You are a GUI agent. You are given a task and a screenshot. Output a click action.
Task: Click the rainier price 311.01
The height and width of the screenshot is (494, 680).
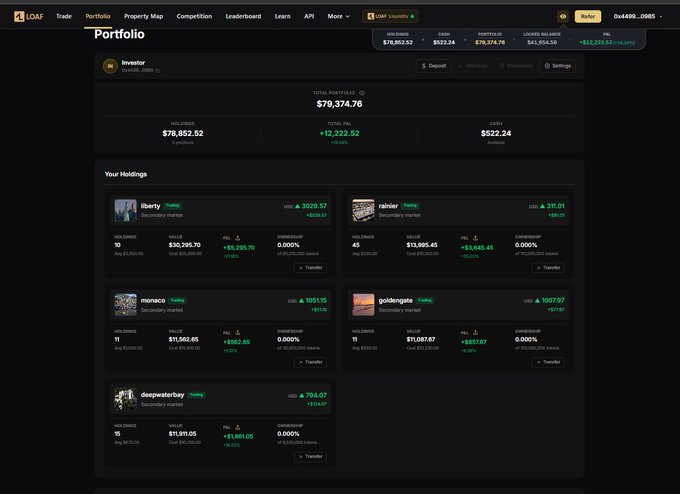tap(556, 206)
